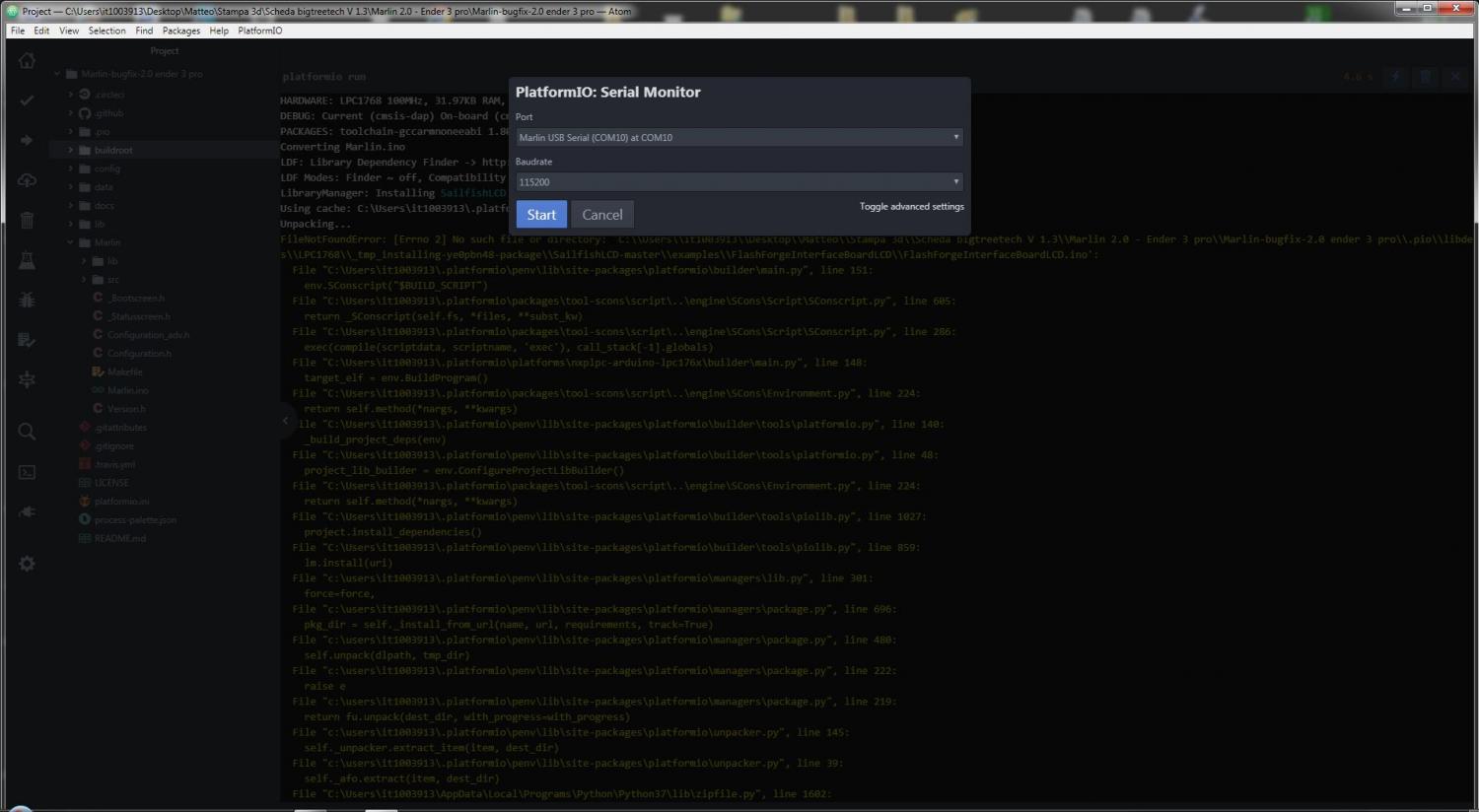The height and width of the screenshot is (812, 1479).
Task: Click the cloud remote upload icon
Action: pos(27,180)
